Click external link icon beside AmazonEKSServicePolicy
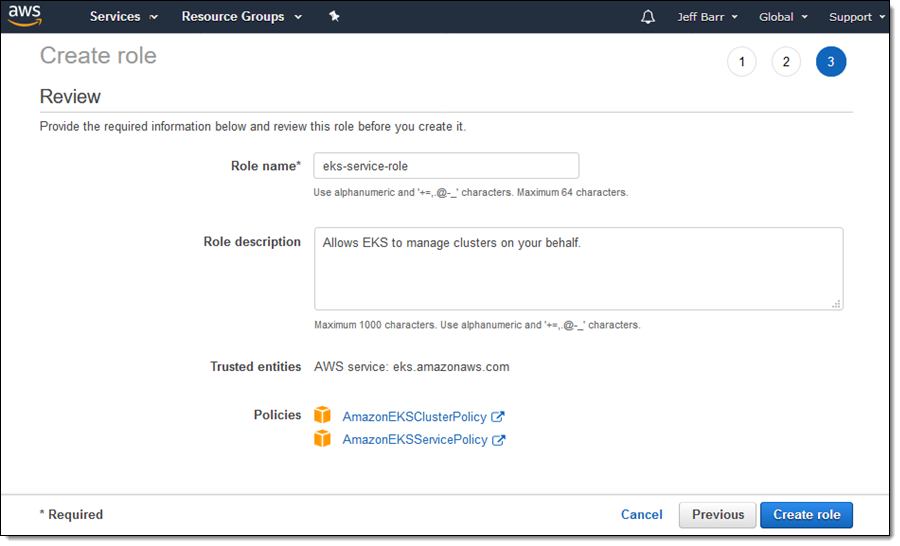This screenshot has width=900, height=546. (498, 440)
